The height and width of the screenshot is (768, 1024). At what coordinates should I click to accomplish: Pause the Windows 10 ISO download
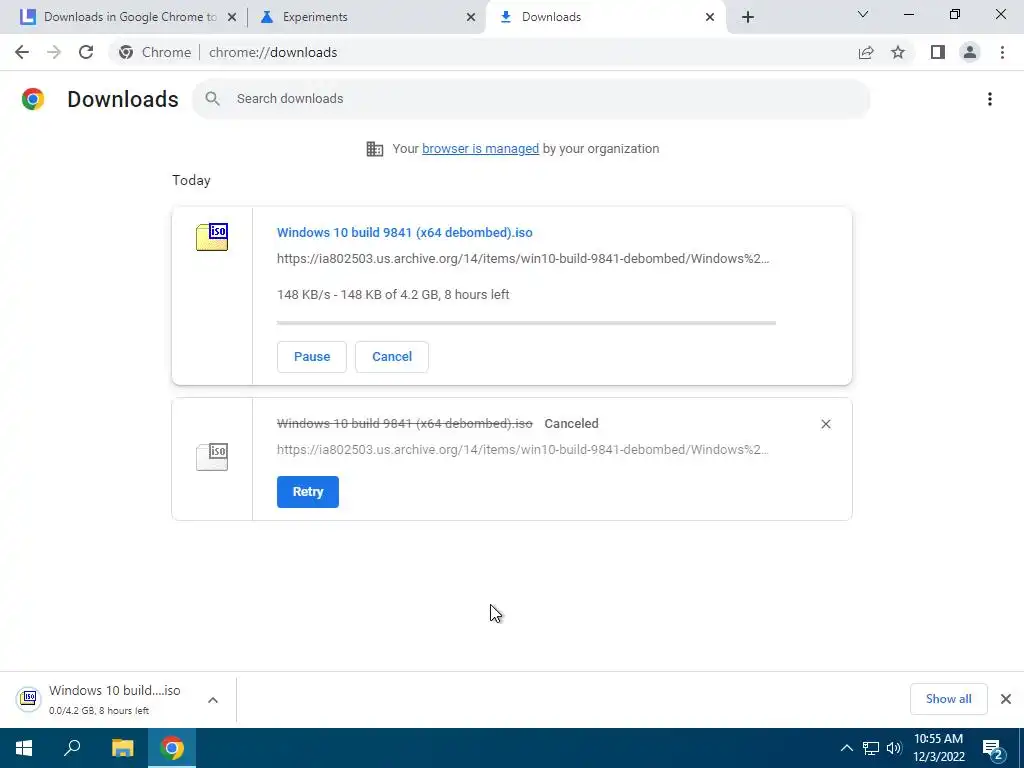coord(312,357)
